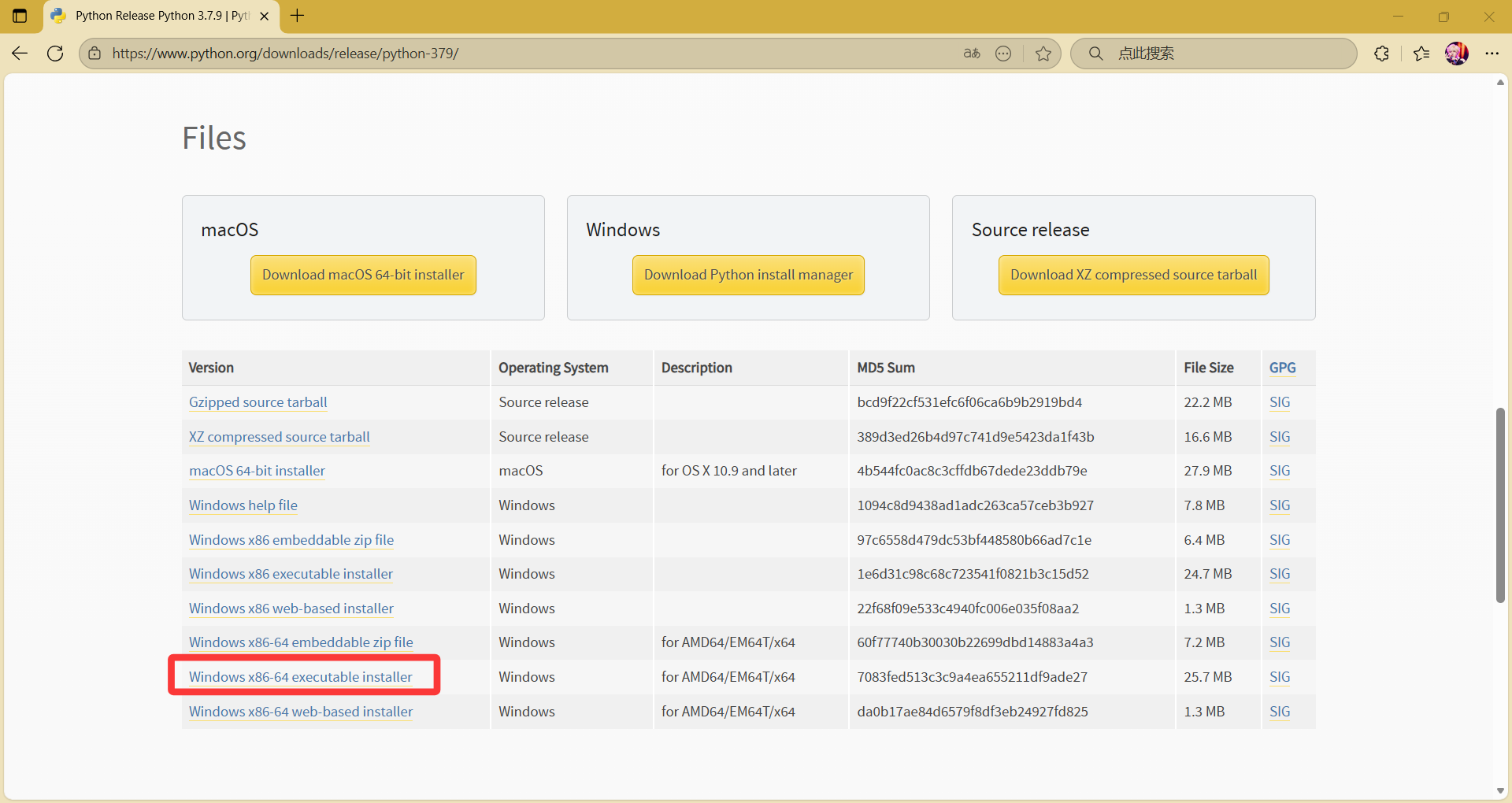The height and width of the screenshot is (803, 1512).
Task: Open SIG for x86 embeddable zip file
Action: [1280, 540]
